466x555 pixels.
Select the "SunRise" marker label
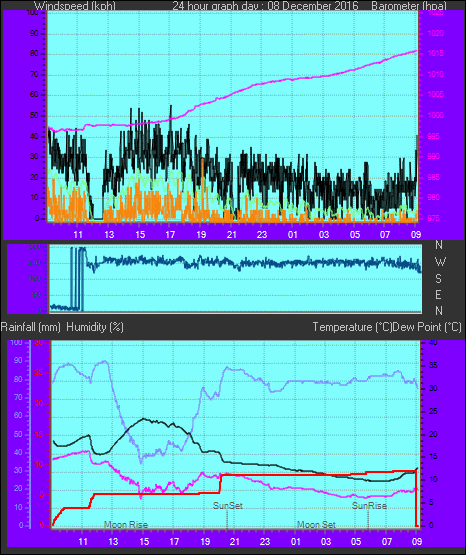pyautogui.click(x=369, y=506)
